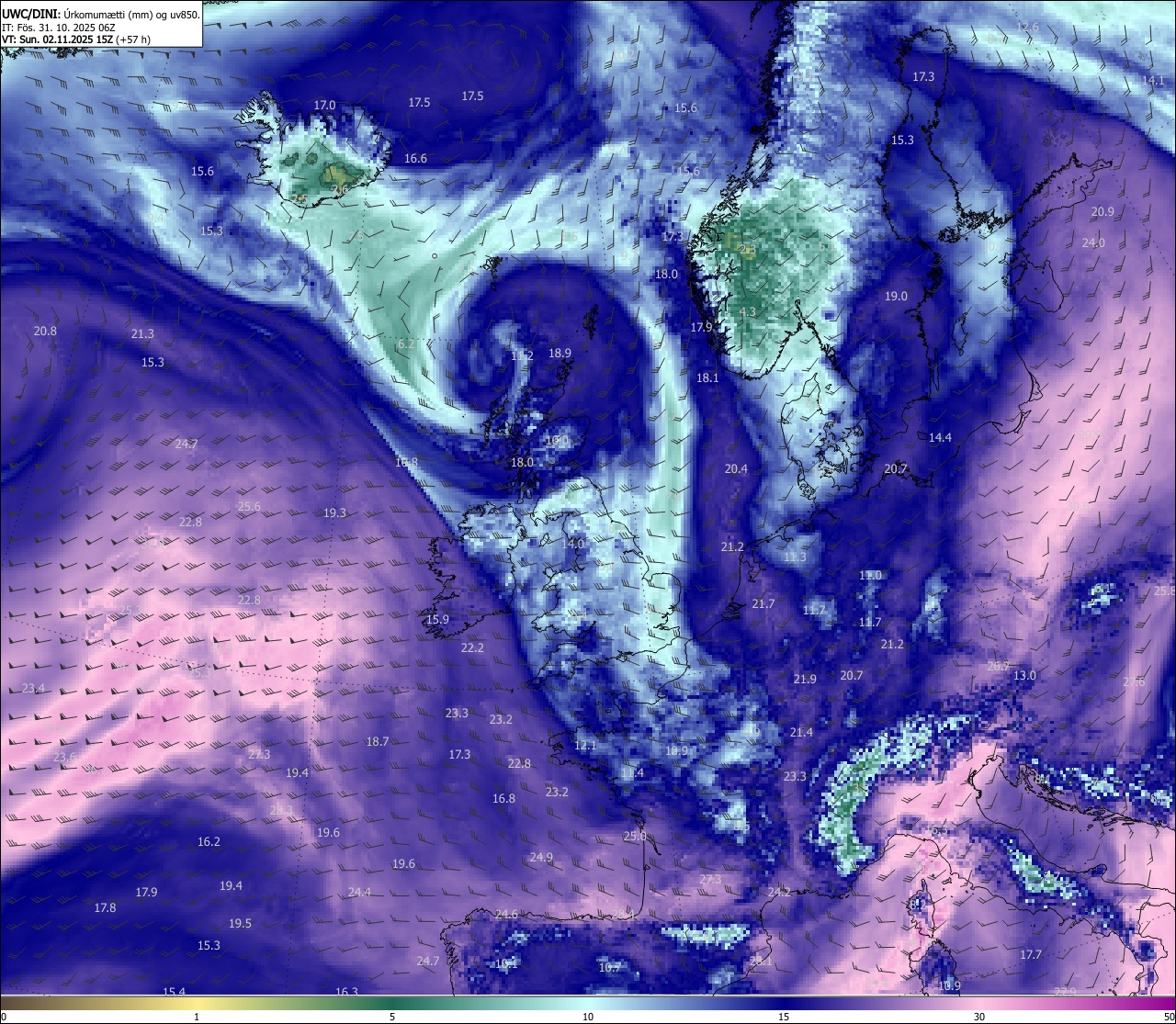Click the 14.4 value label
Image resolution: width=1176 pixels, height=1024 pixels.
(940, 438)
